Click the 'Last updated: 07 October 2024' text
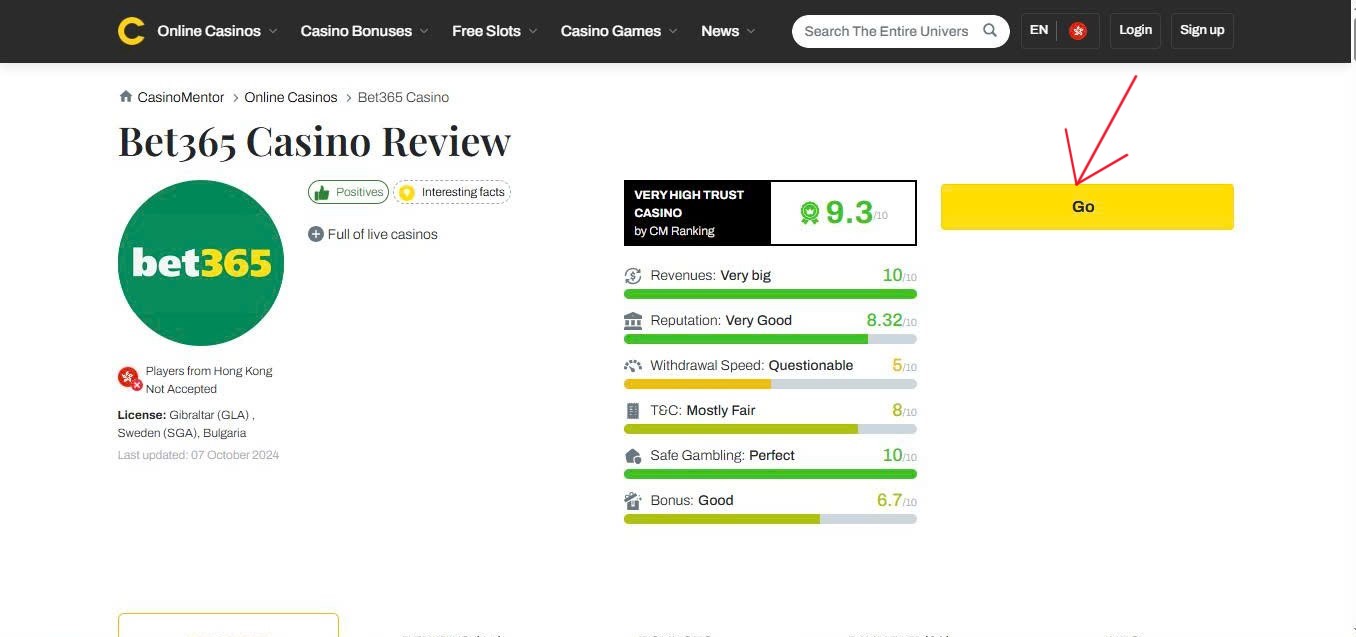Viewport: 1356px width, 637px height. [x=198, y=455]
